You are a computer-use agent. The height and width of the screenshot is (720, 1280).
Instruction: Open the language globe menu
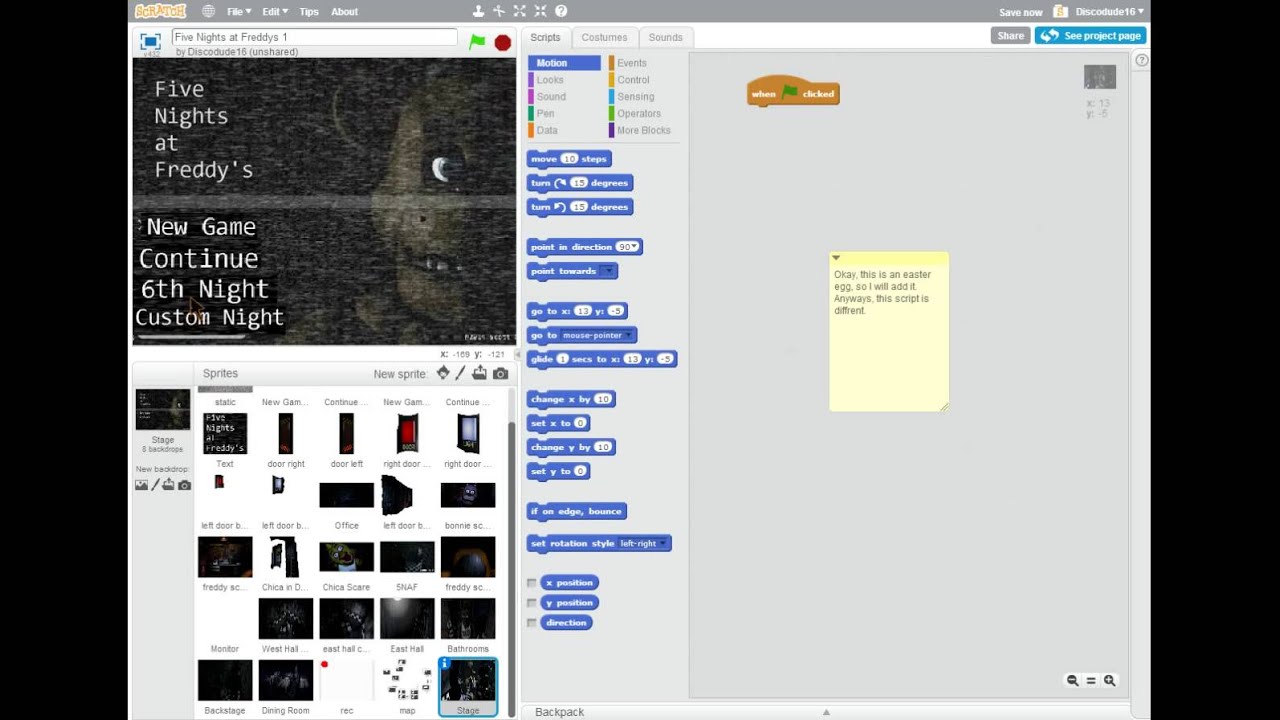click(208, 11)
